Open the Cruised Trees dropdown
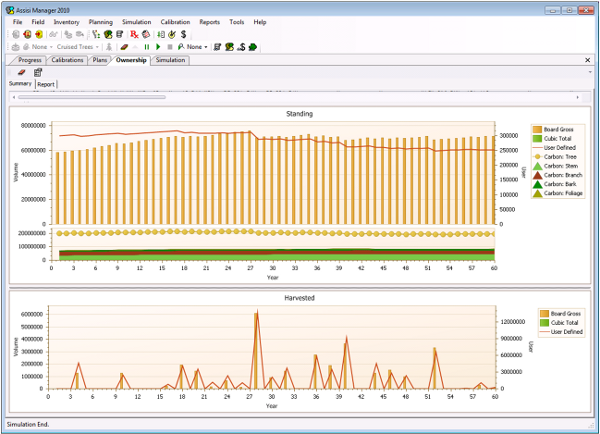 [x=78, y=47]
